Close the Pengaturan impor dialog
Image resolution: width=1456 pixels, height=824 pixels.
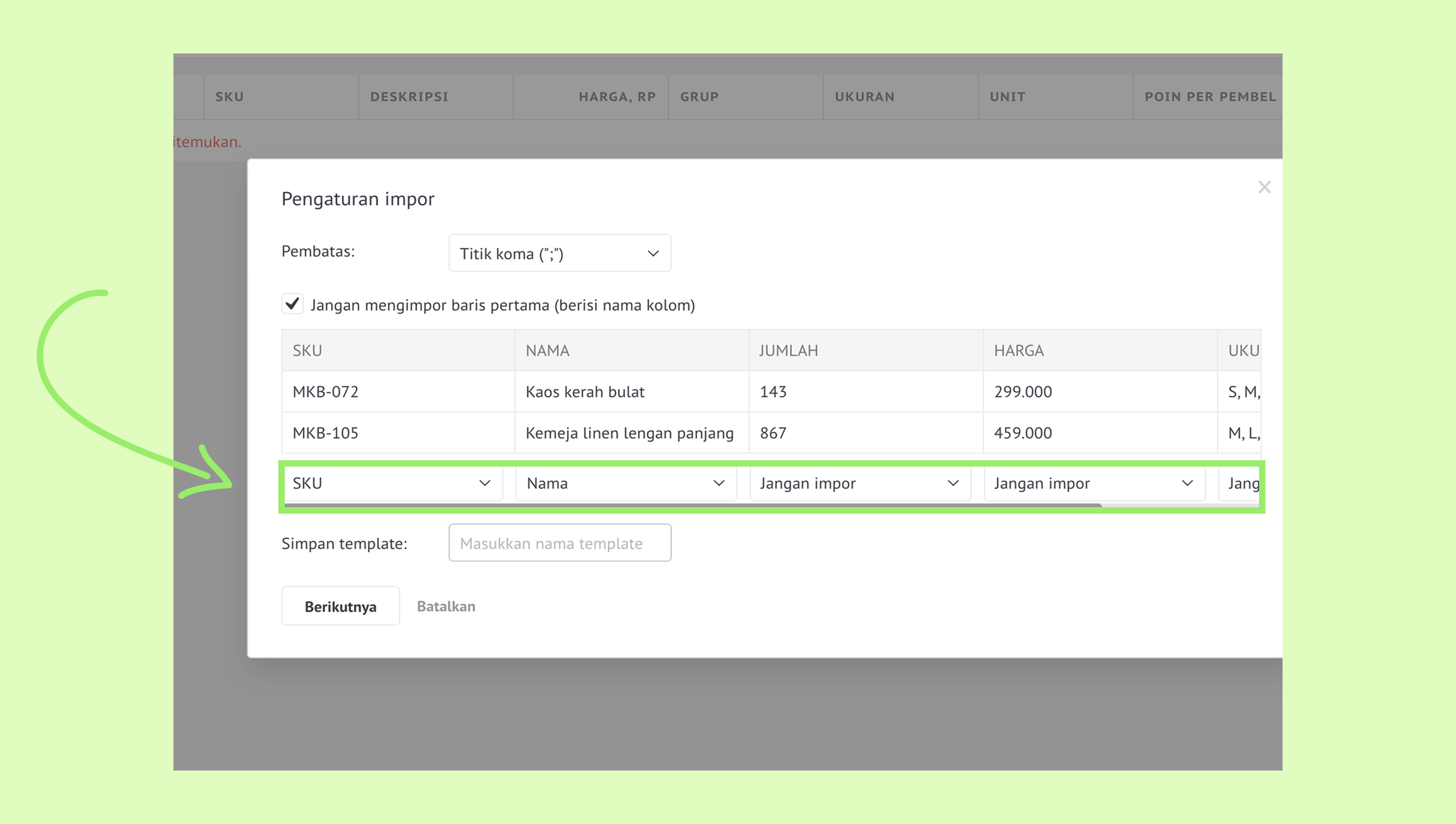1264,187
